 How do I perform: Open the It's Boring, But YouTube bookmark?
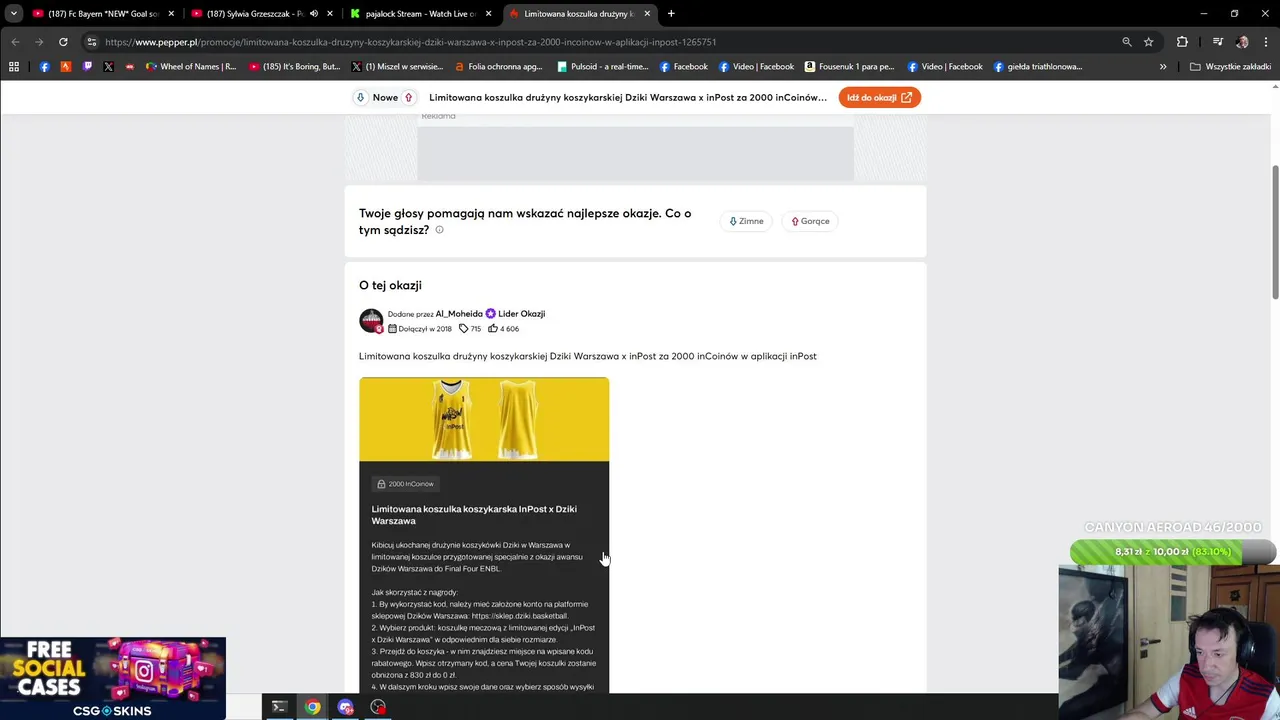coord(295,67)
